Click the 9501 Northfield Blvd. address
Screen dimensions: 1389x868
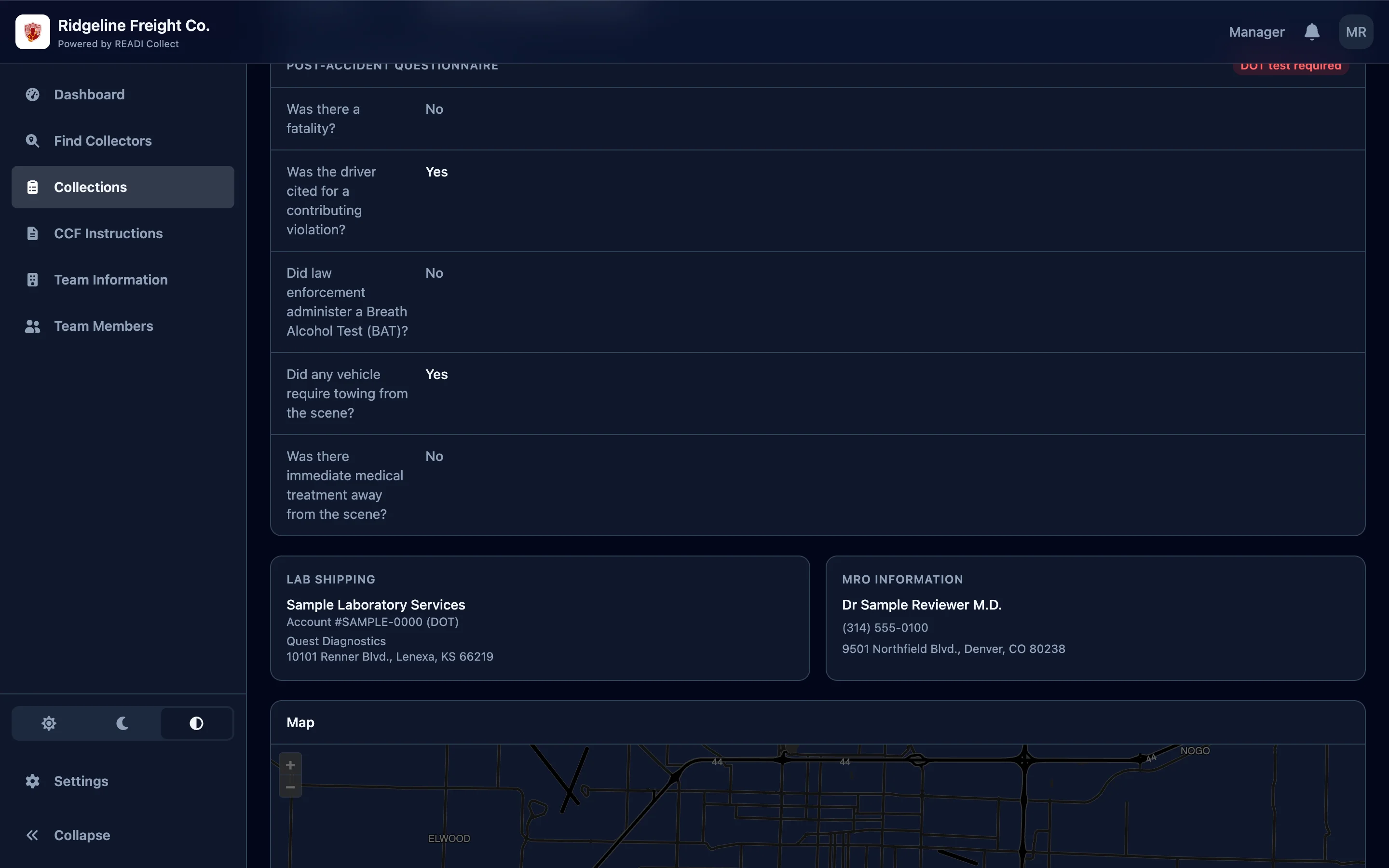pos(953,649)
